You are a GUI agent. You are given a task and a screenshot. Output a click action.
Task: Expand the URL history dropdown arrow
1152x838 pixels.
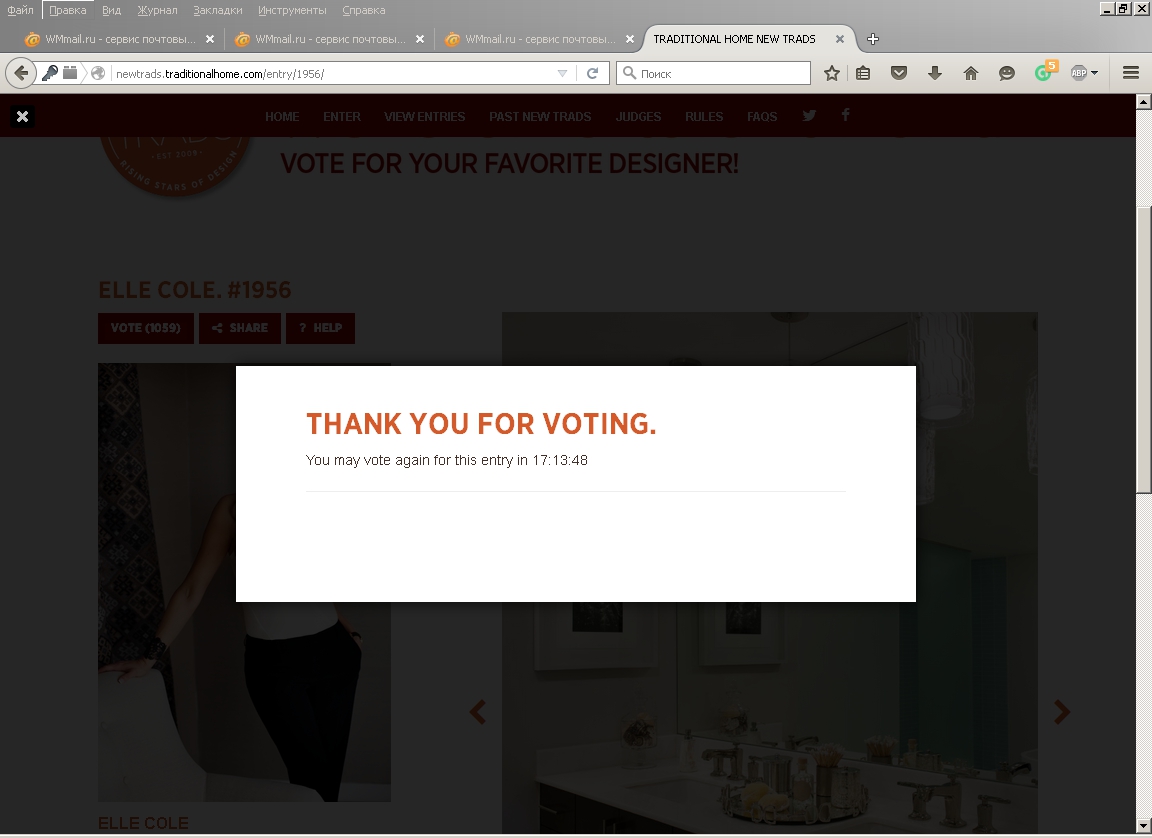pos(562,73)
